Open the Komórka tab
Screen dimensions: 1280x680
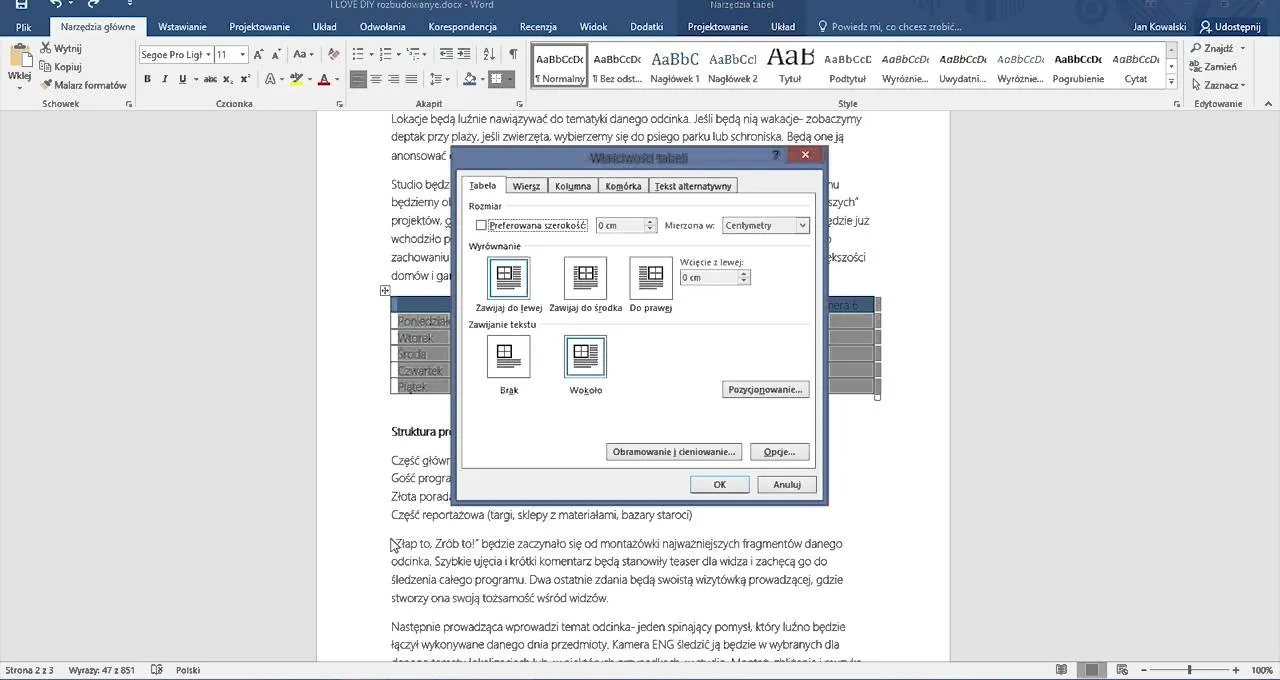coord(623,186)
